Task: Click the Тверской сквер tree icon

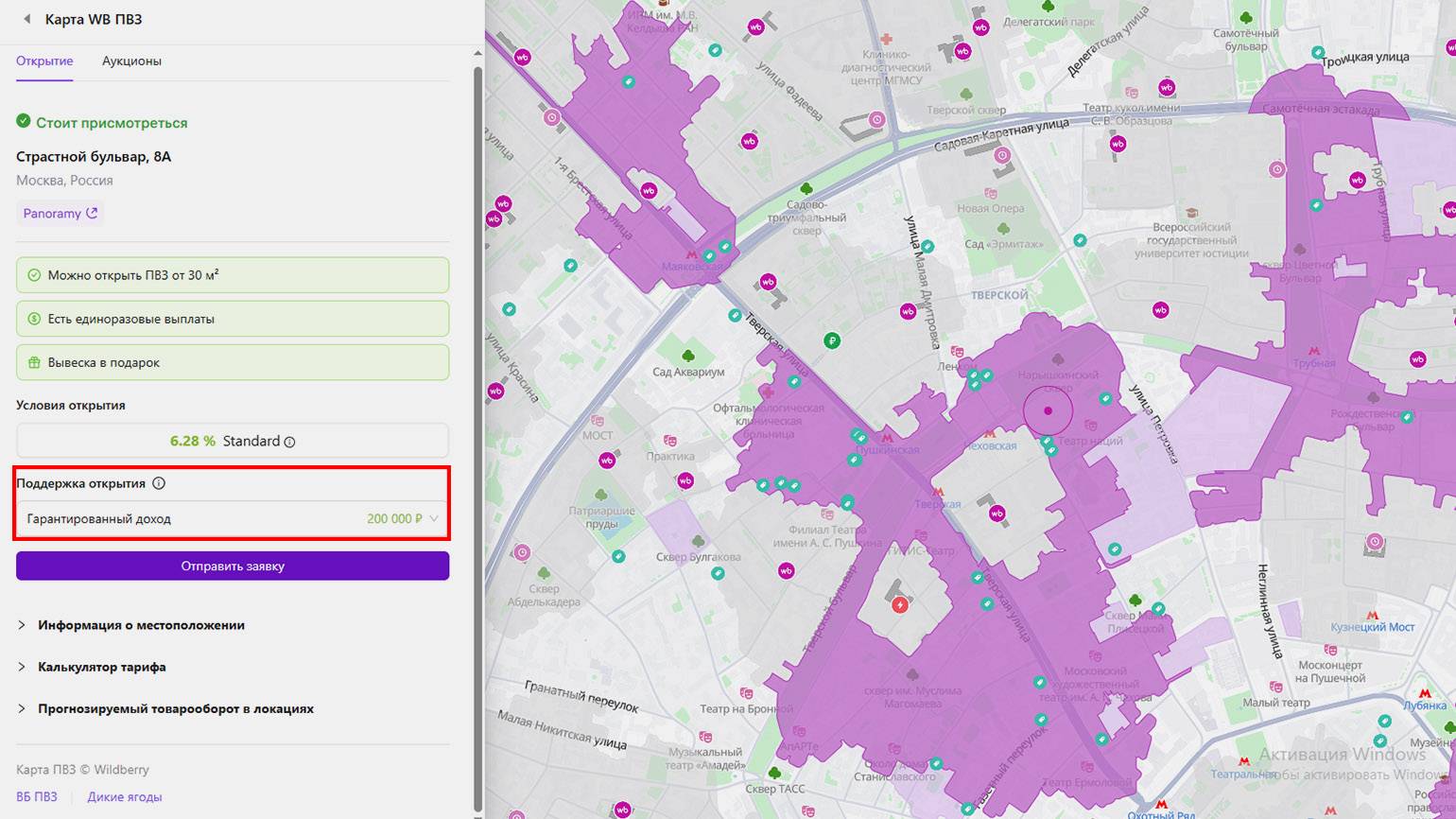Action: 966,95
